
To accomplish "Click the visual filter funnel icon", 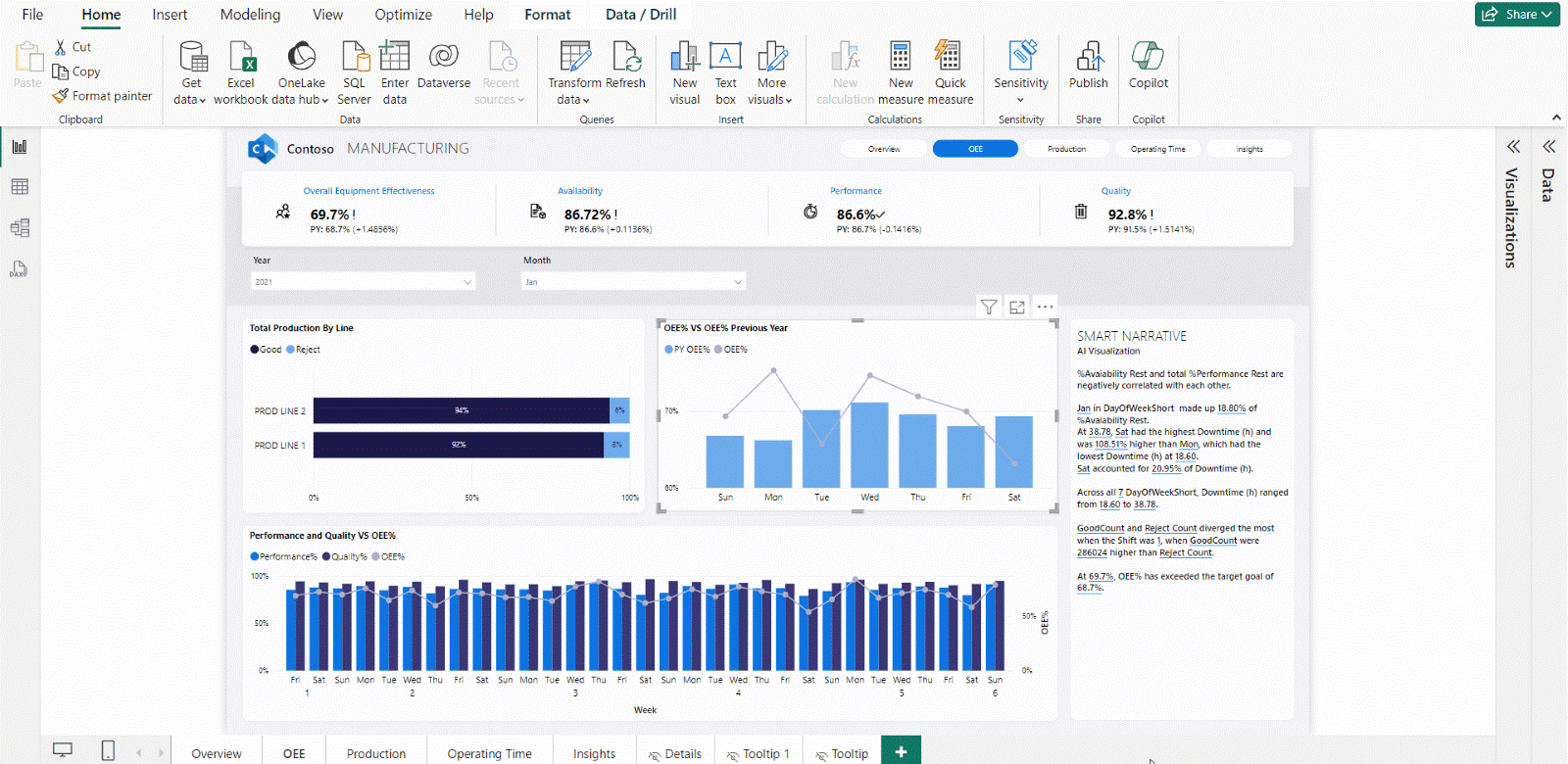I will pyautogui.click(x=989, y=307).
